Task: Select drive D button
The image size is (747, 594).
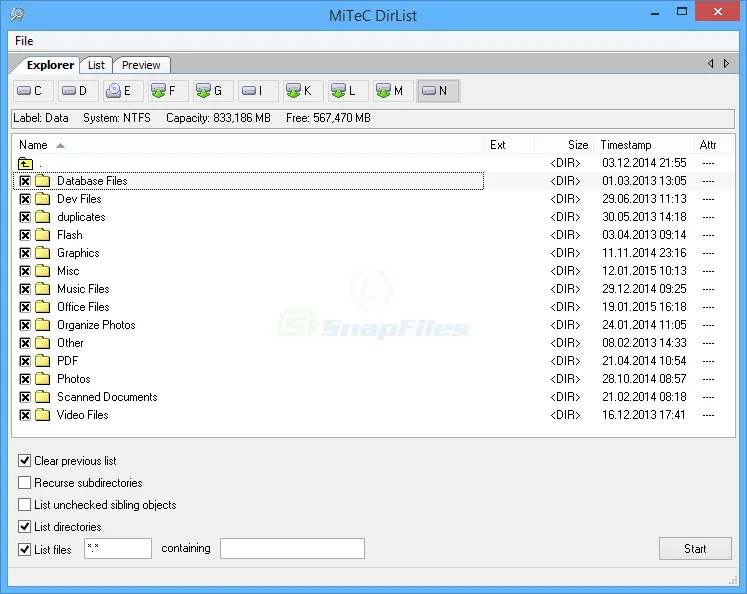Action: pyautogui.click(x=78, y=91)
